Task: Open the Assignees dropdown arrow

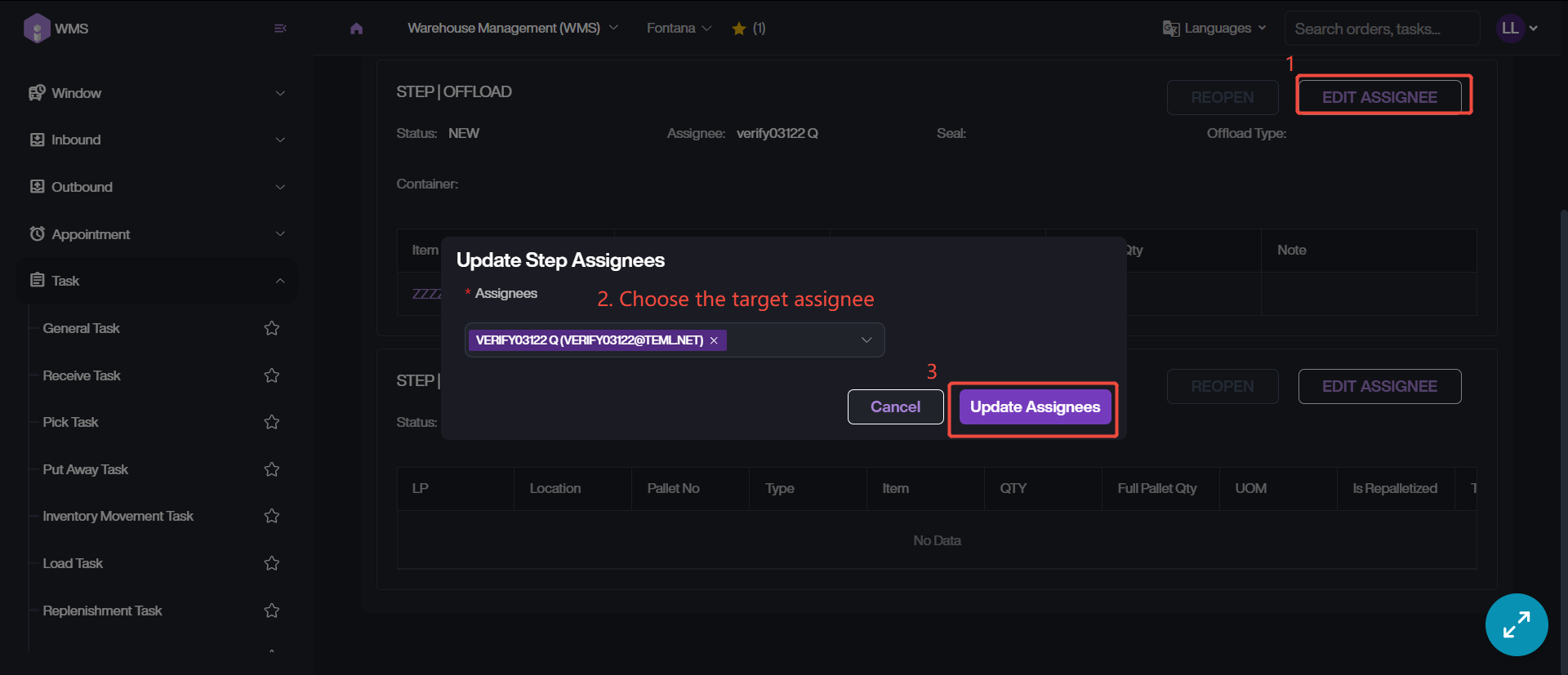Action: pyautogui.click(x=866, y=340)
